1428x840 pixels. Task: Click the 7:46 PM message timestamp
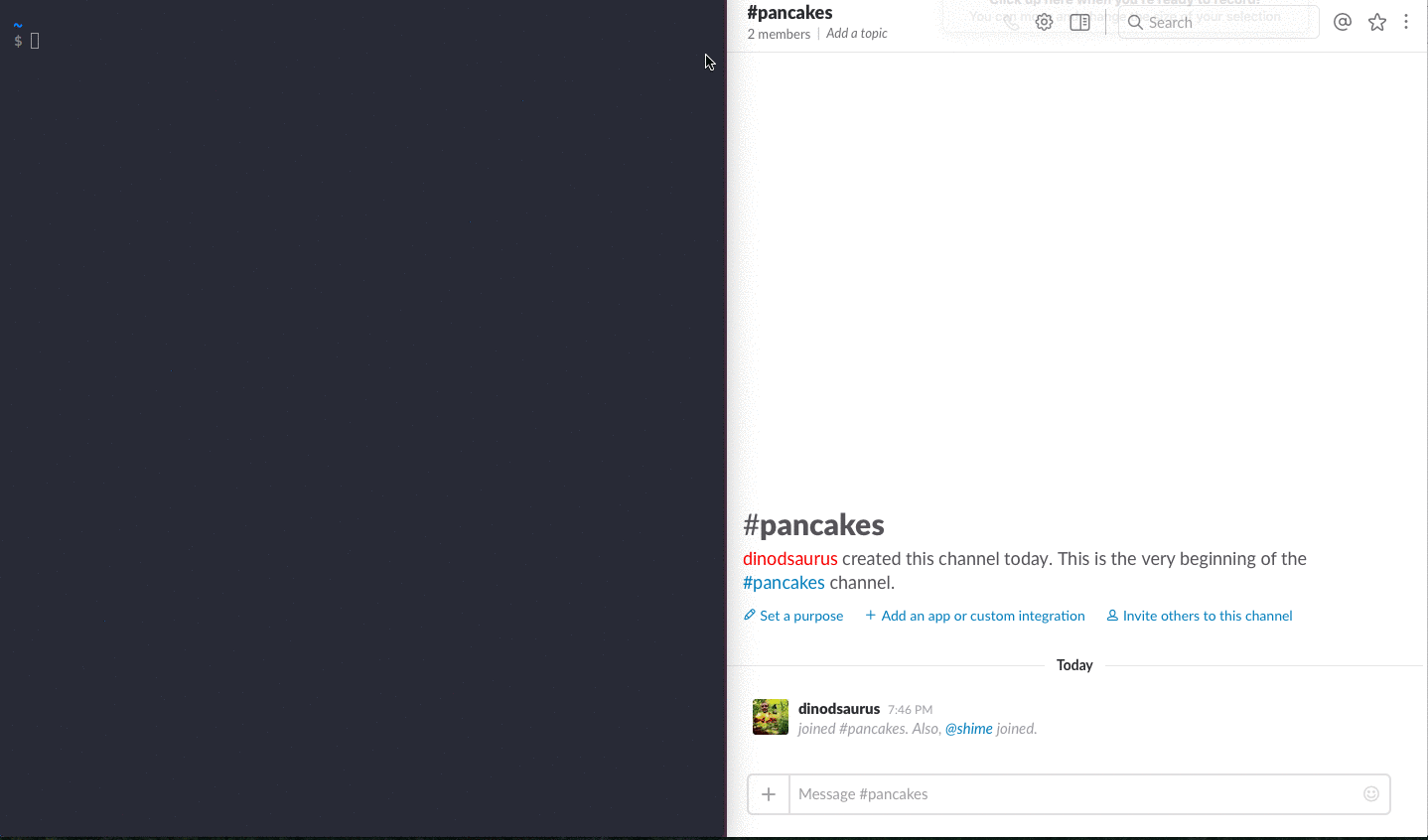pyautogui.click(x=910, y=710)
